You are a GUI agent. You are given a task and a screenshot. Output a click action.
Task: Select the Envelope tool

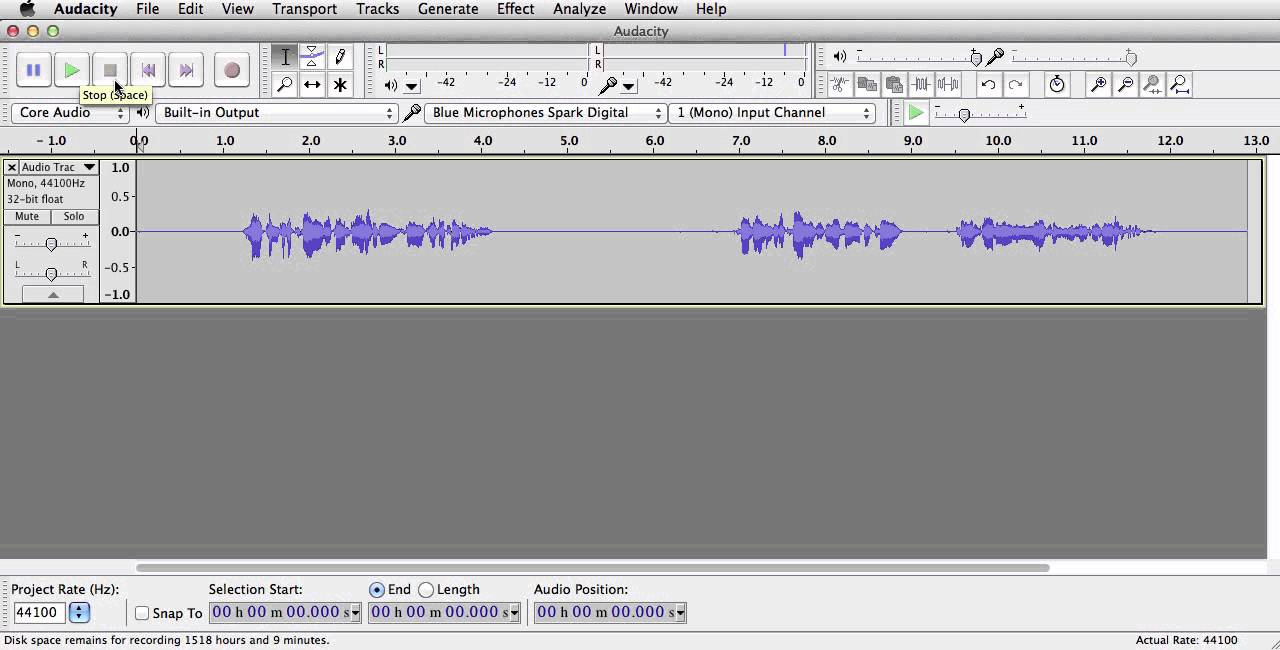click(x=312, y=57)
